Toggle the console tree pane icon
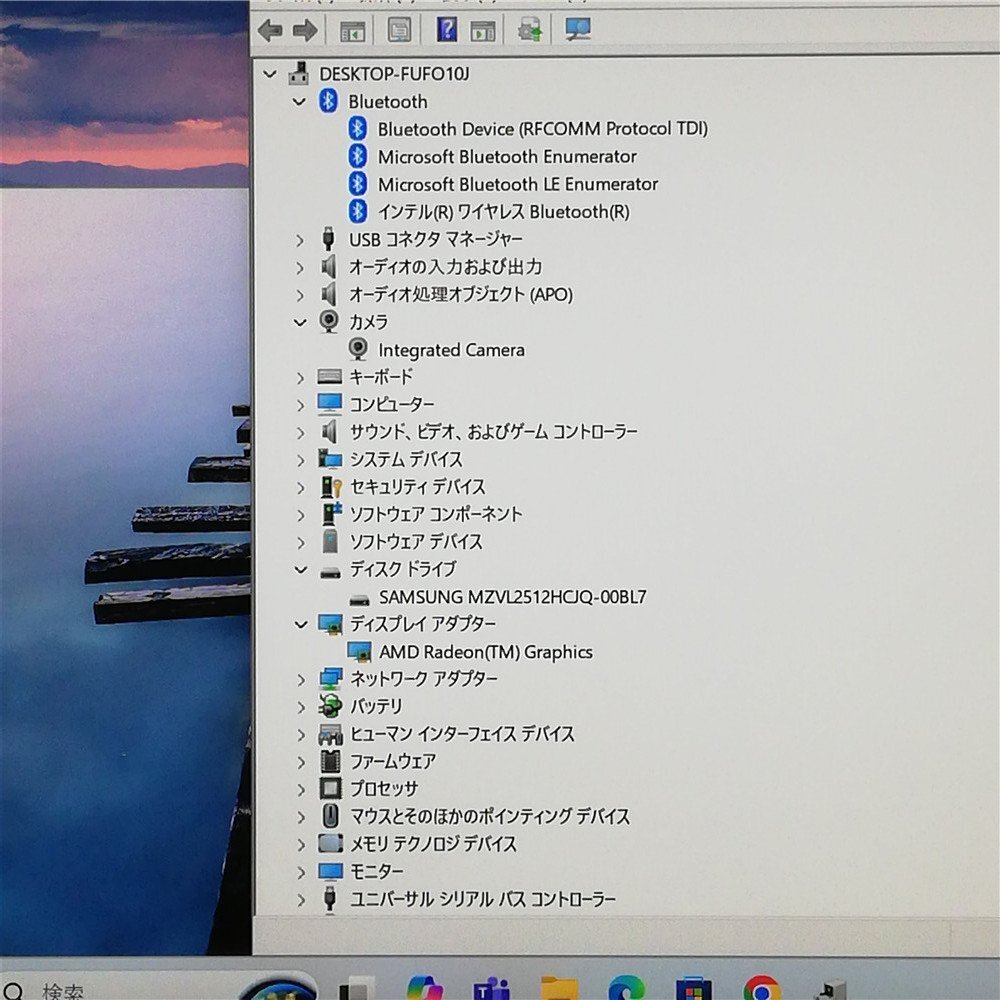 click(351, 30)
